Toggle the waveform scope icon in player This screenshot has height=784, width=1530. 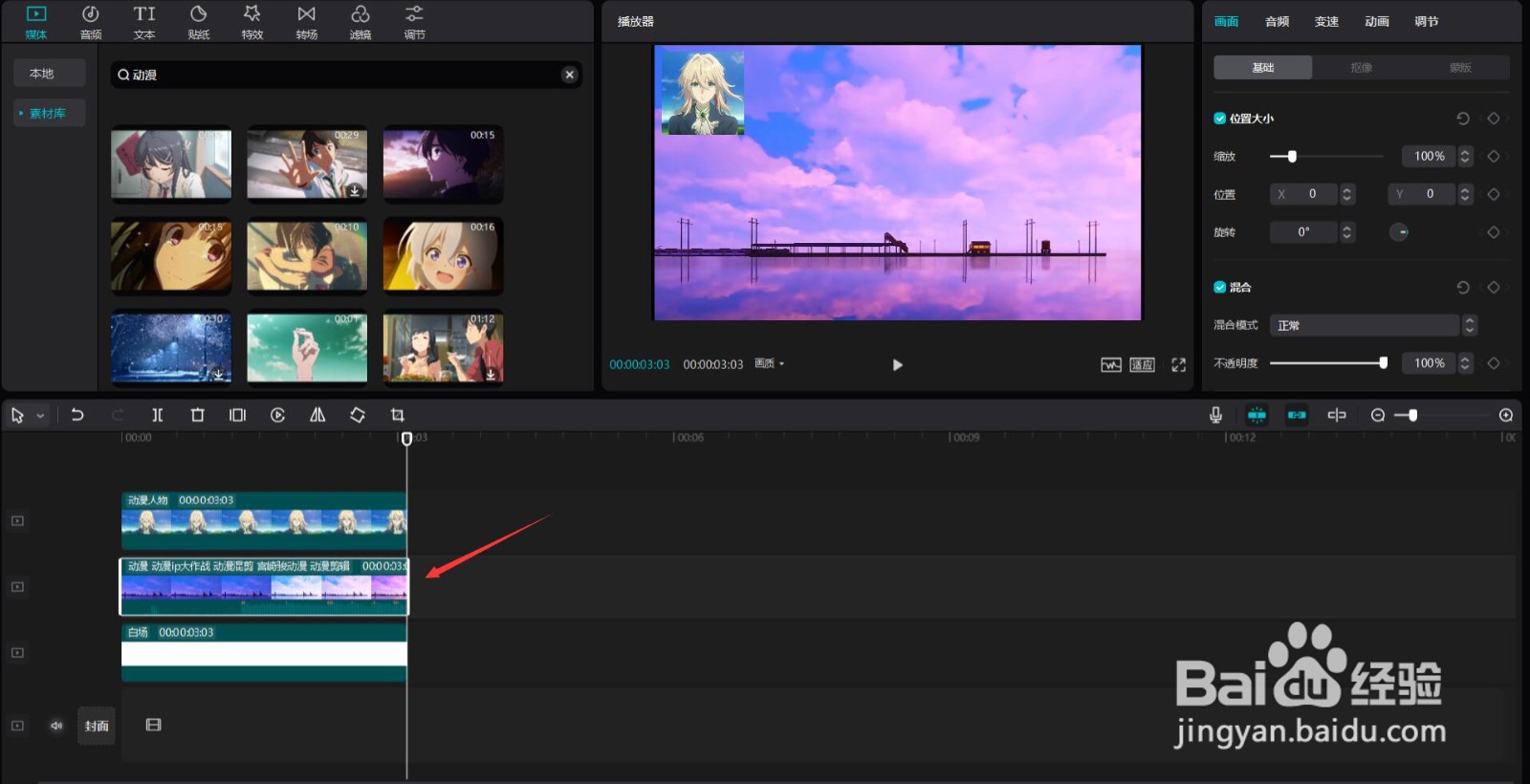[1110, 364]
